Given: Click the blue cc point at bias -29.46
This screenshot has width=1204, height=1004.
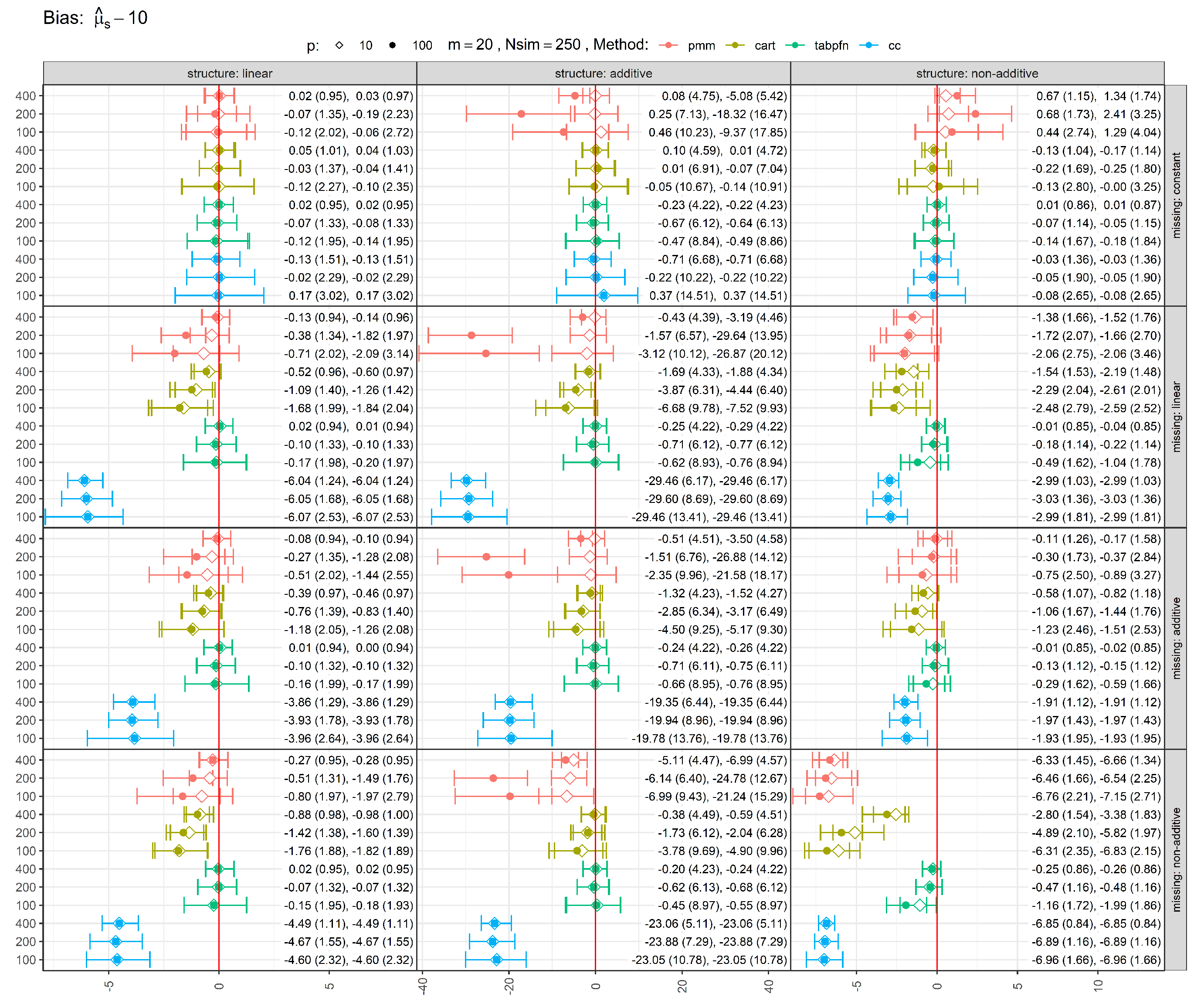Looking at the screenshot, I should 467,482.
